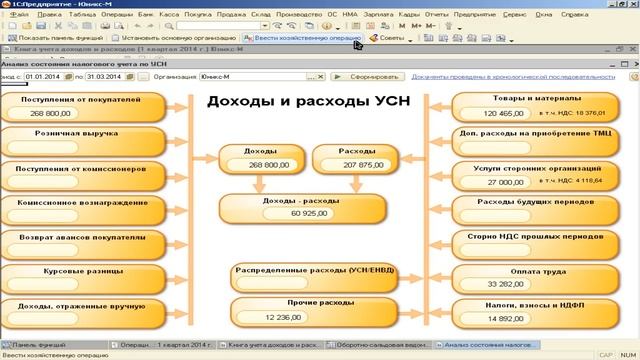This screenshot has width=640, height=360.
Task: Switch to Книга учета доходов и расх tab
Action: (270, 345)
